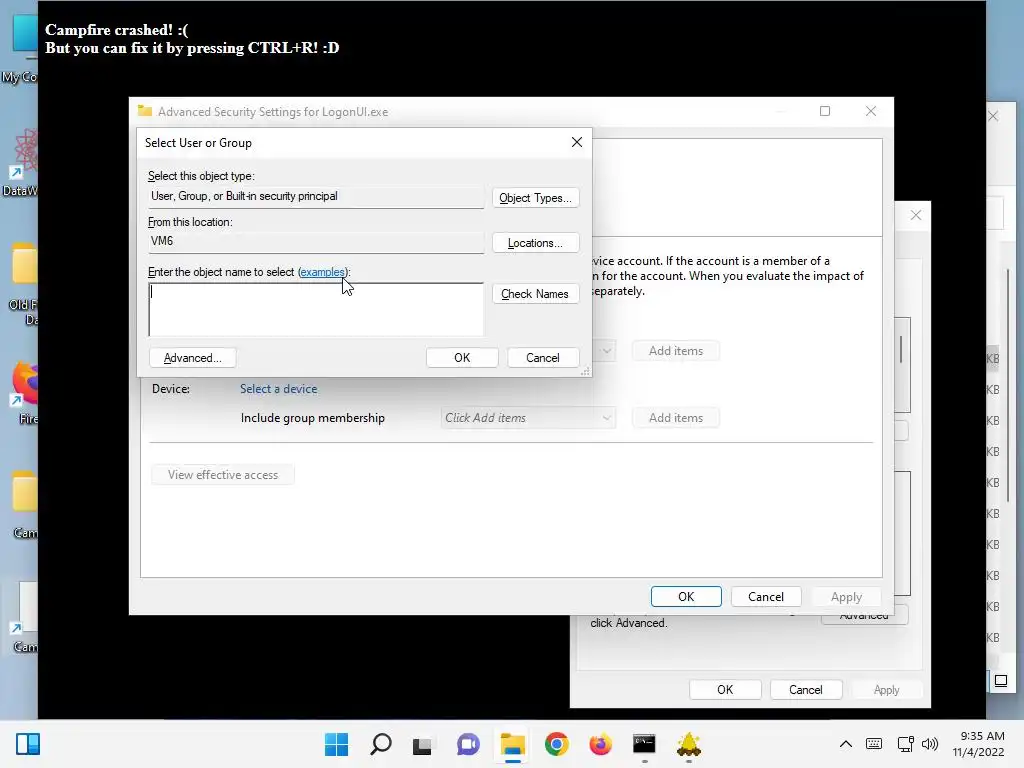Launch the Chat app from taskbar
The height and width of the screenshot is (768, 1024).
click(x=468, y=744)
